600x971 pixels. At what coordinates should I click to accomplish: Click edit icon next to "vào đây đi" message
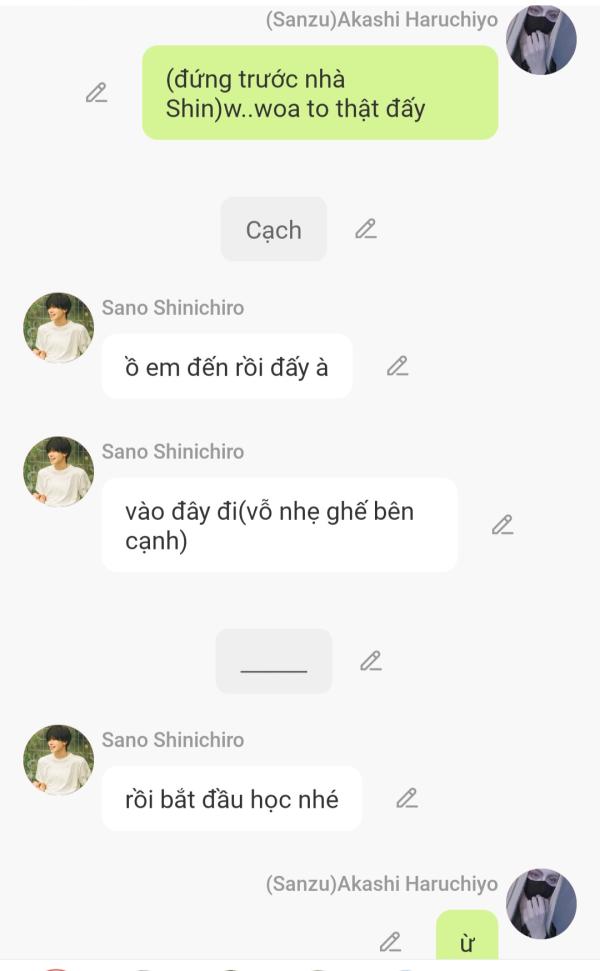pyautogui.click(x=502, y=525)
